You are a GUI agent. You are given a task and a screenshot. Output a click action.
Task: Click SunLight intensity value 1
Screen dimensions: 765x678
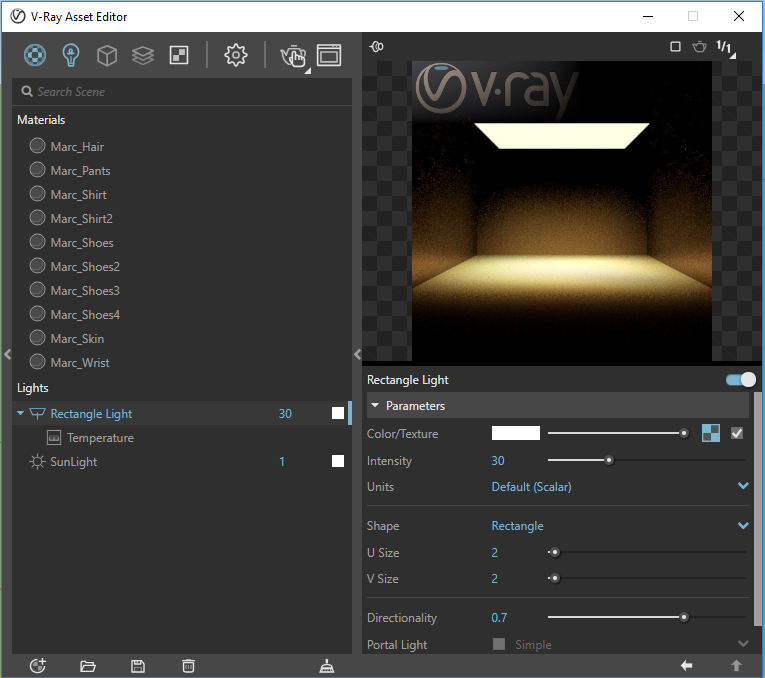point(282,461)
